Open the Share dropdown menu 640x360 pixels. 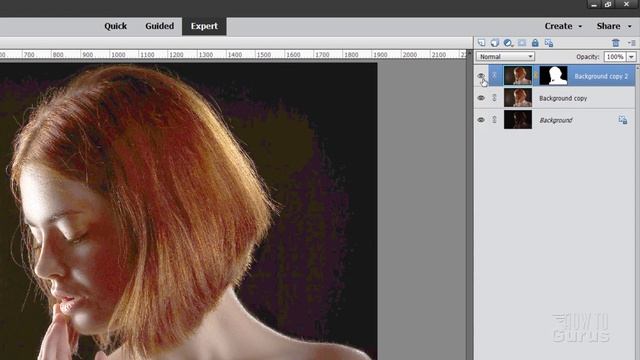point(614,26)
